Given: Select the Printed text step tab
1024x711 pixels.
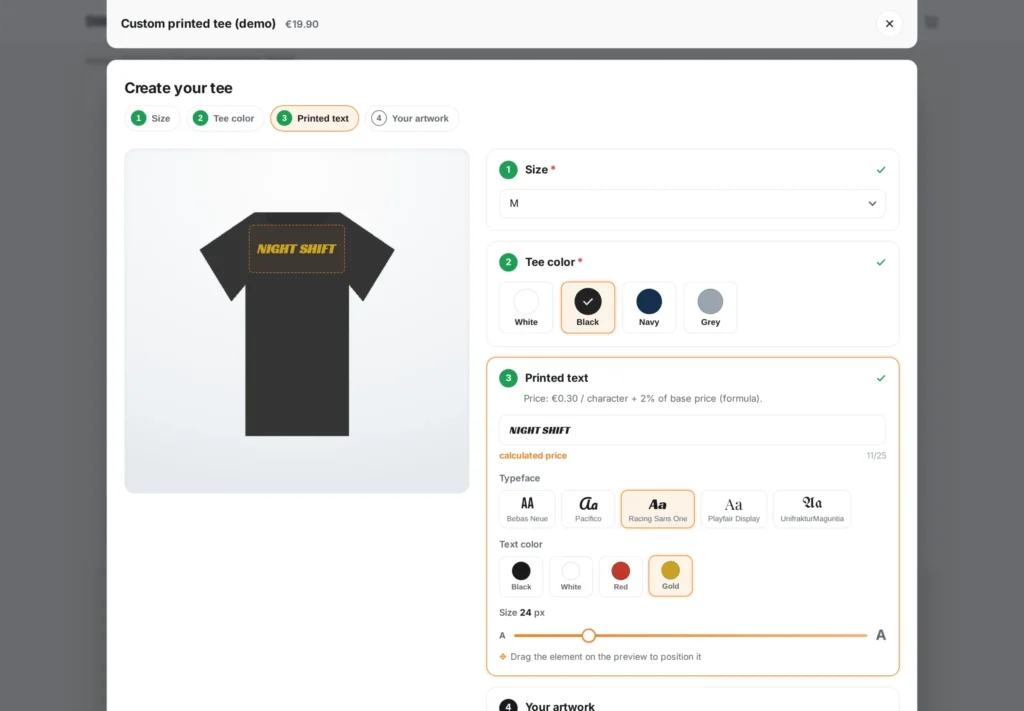Looking at the screenshot, I should (x=314, y=118).
